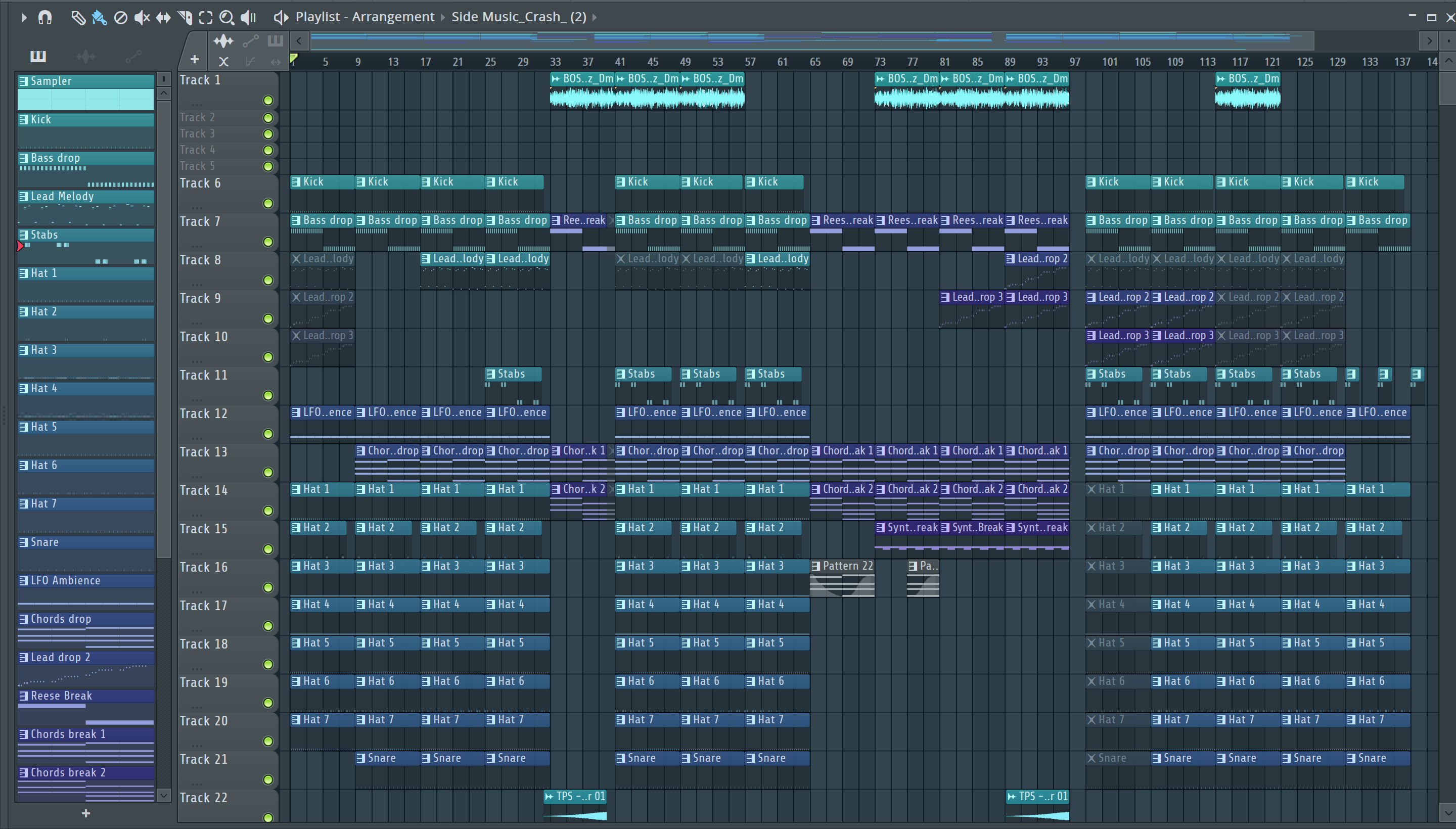
Task: Open clip menu of Rees..reak at bar 65
Action: [816, 220]
